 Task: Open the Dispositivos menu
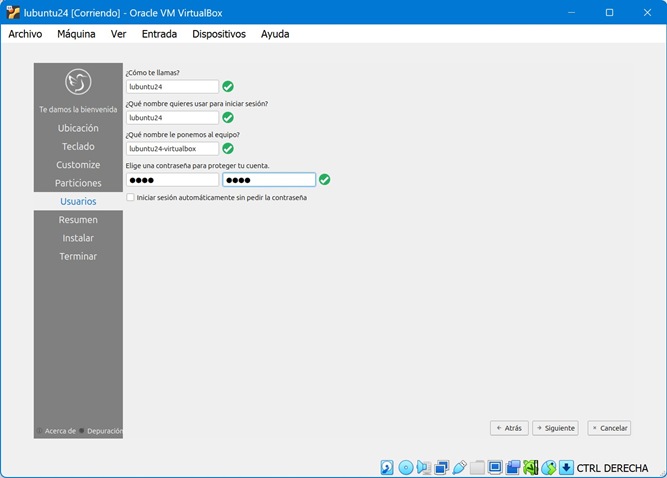(x=218, y=34)
